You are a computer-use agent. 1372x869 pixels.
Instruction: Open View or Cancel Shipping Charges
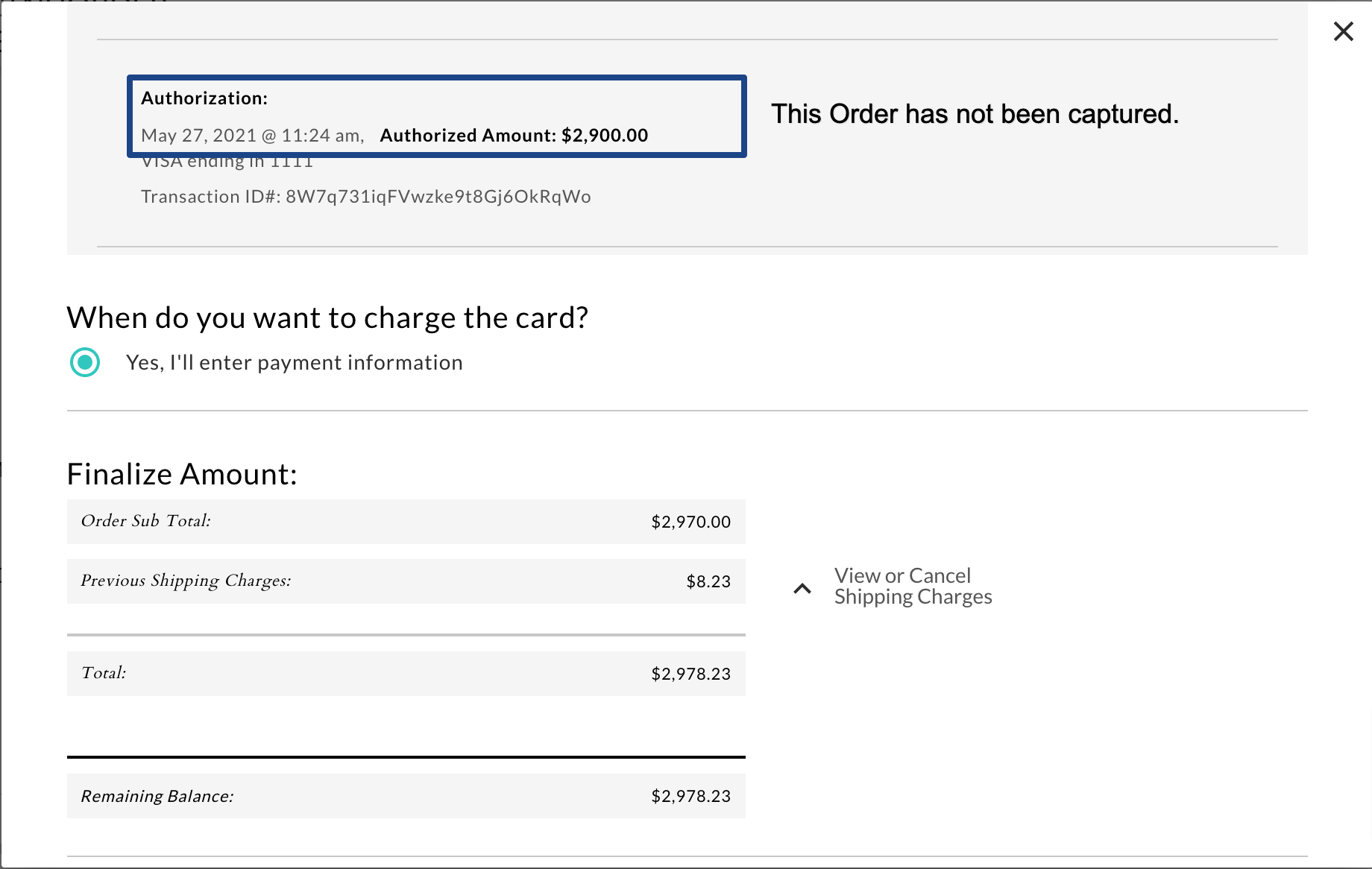point(913,586)
